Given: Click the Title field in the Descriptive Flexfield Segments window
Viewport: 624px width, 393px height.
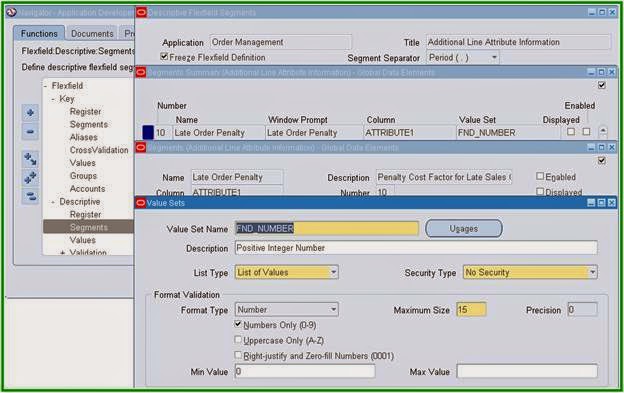Looking at the screenshot, I should [518, 42].
